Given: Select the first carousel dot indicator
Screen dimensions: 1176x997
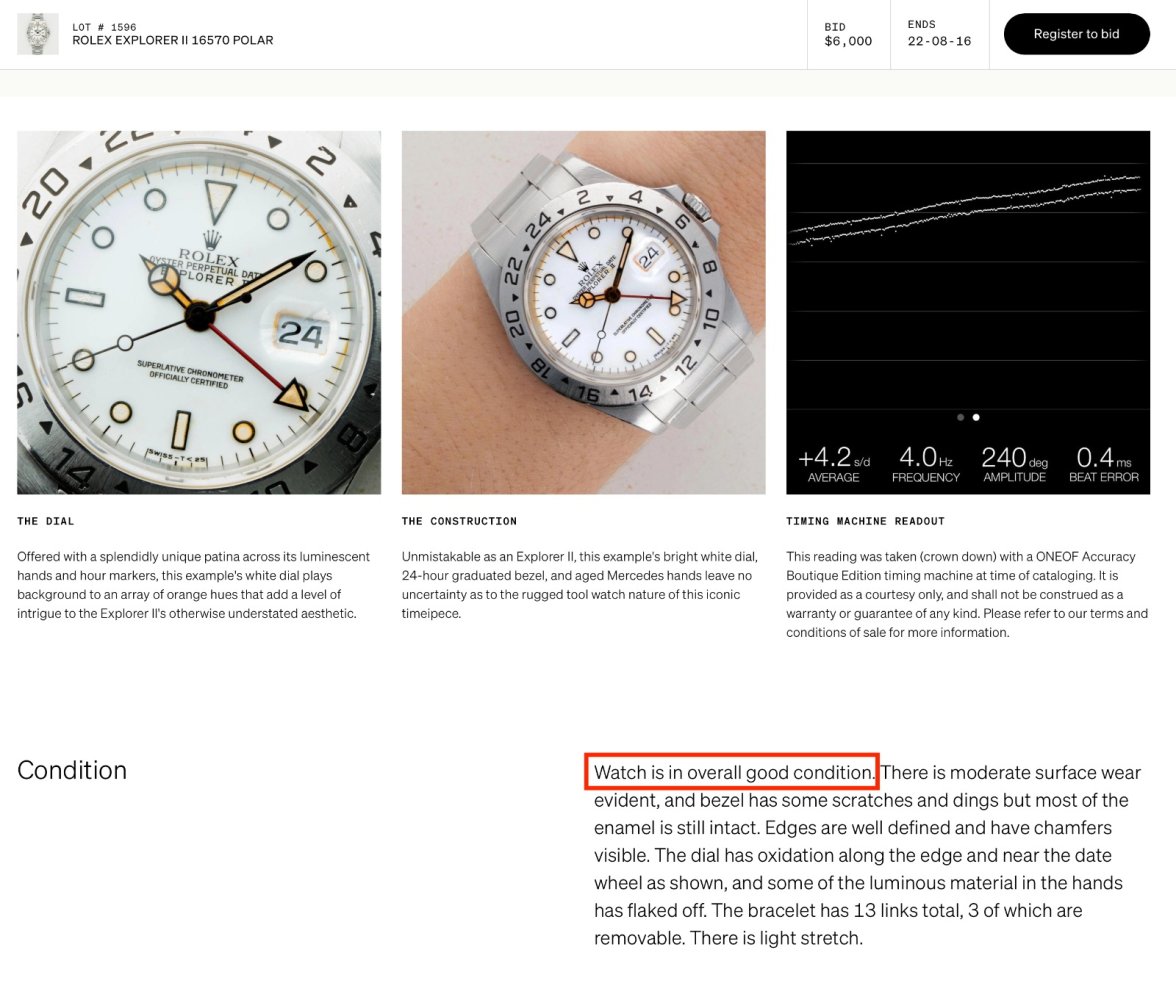Looking at the screenshot, I should pyautogui.click(x=960, y=417).
